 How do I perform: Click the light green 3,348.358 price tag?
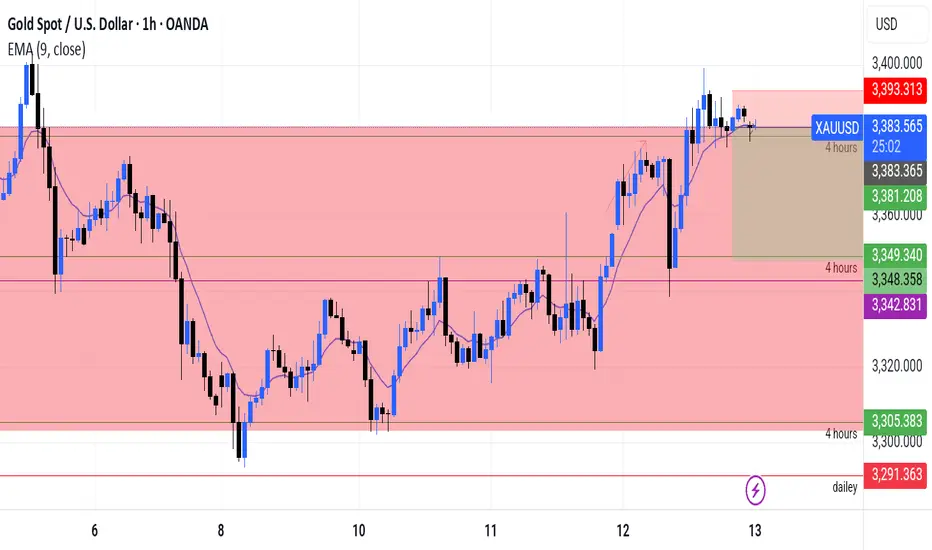pos(896,279)
